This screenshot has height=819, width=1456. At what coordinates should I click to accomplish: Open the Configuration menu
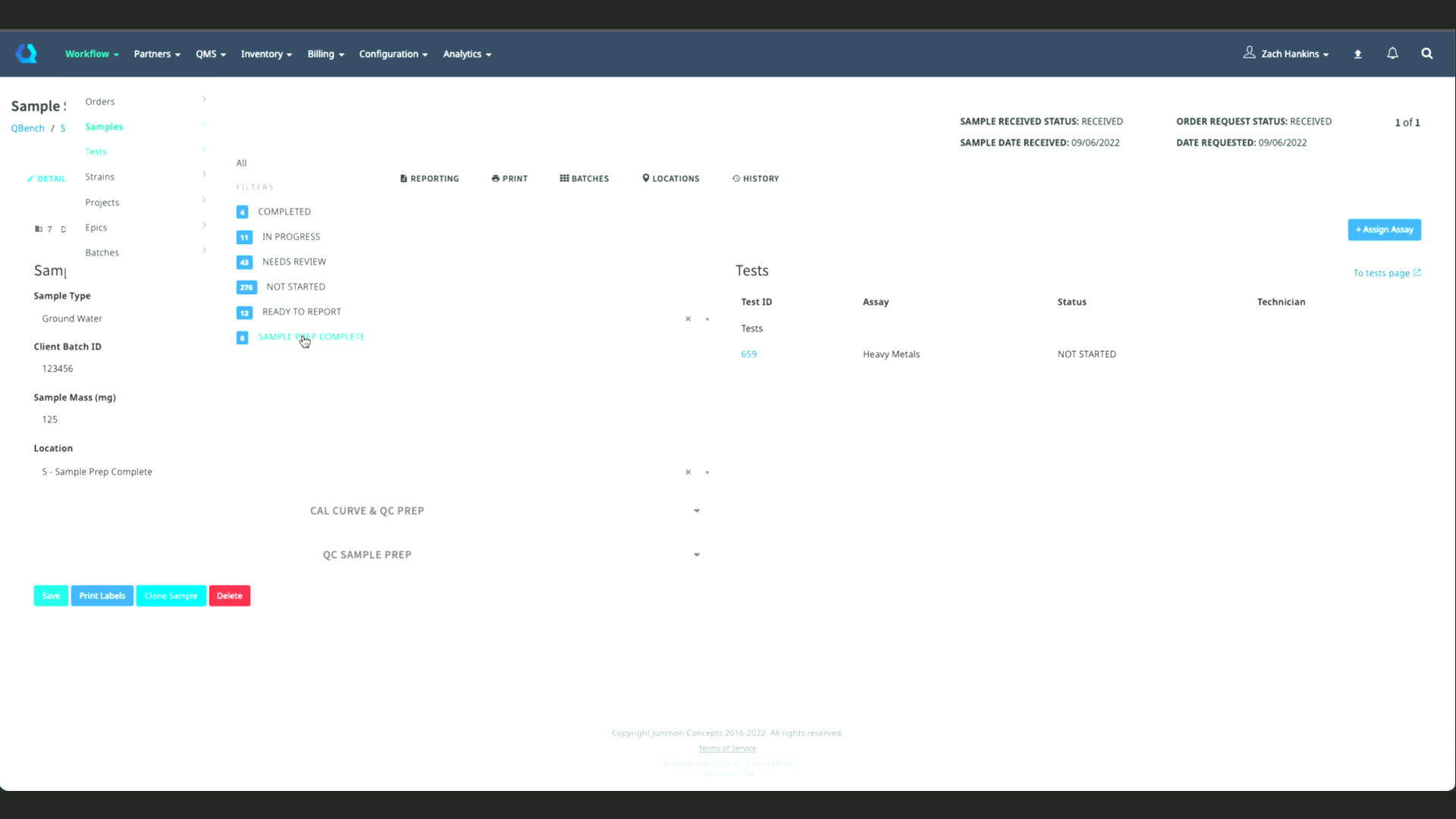tap(393, 54)
